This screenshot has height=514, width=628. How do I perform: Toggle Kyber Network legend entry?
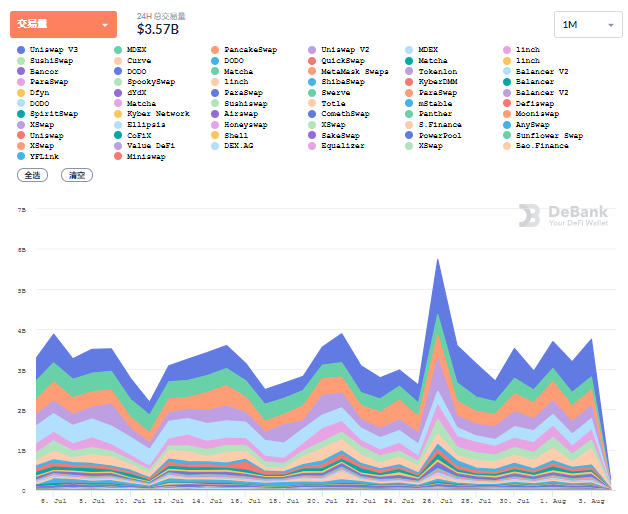152,114
